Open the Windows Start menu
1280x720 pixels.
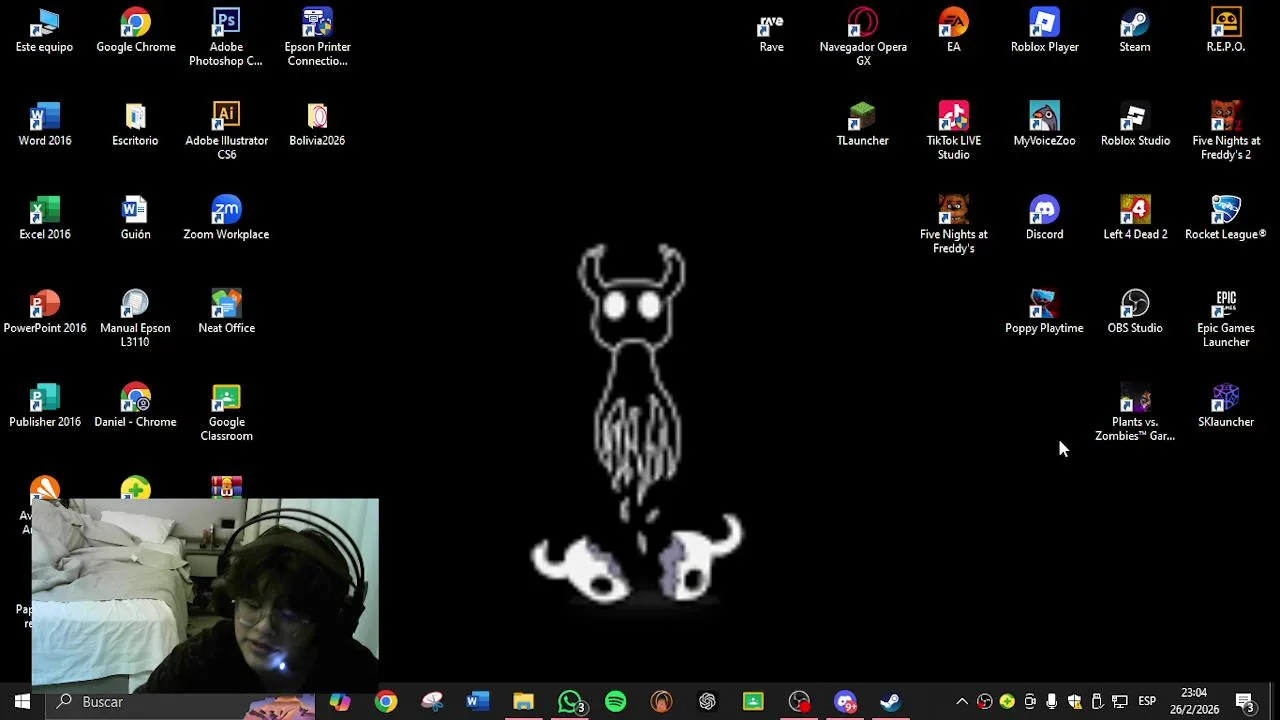[22, 702]
